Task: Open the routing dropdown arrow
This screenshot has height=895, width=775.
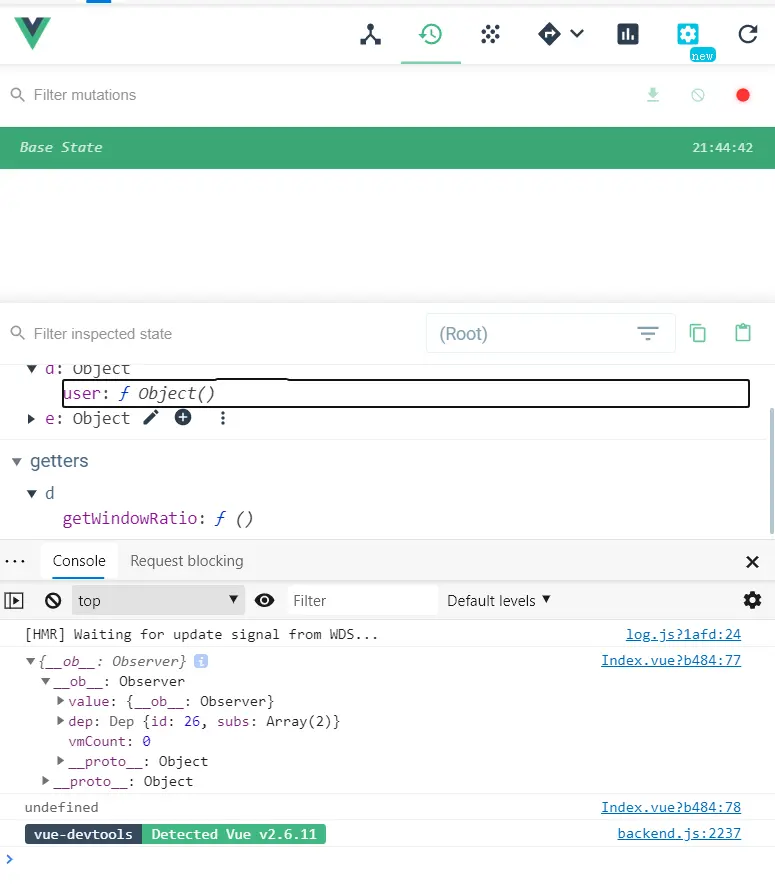Action: (x=577, y=34)
